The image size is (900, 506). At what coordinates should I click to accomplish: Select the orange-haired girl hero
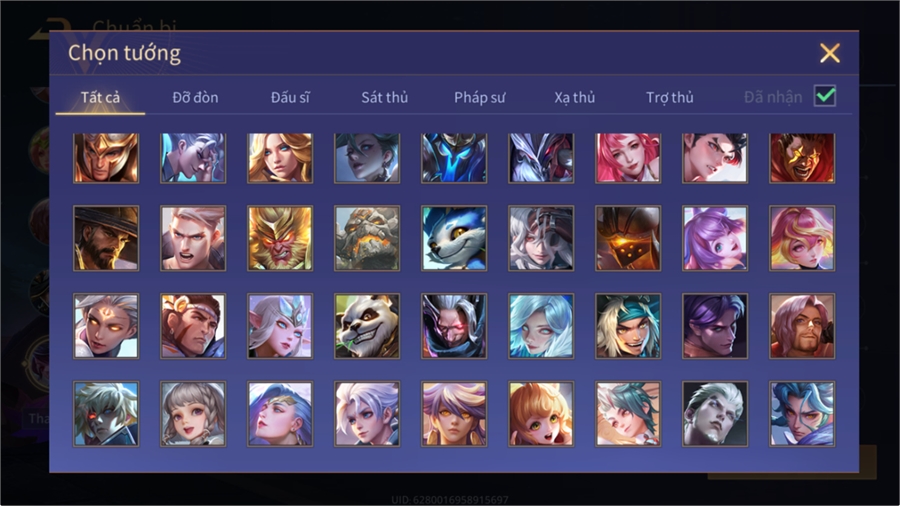tap(541, 414)
